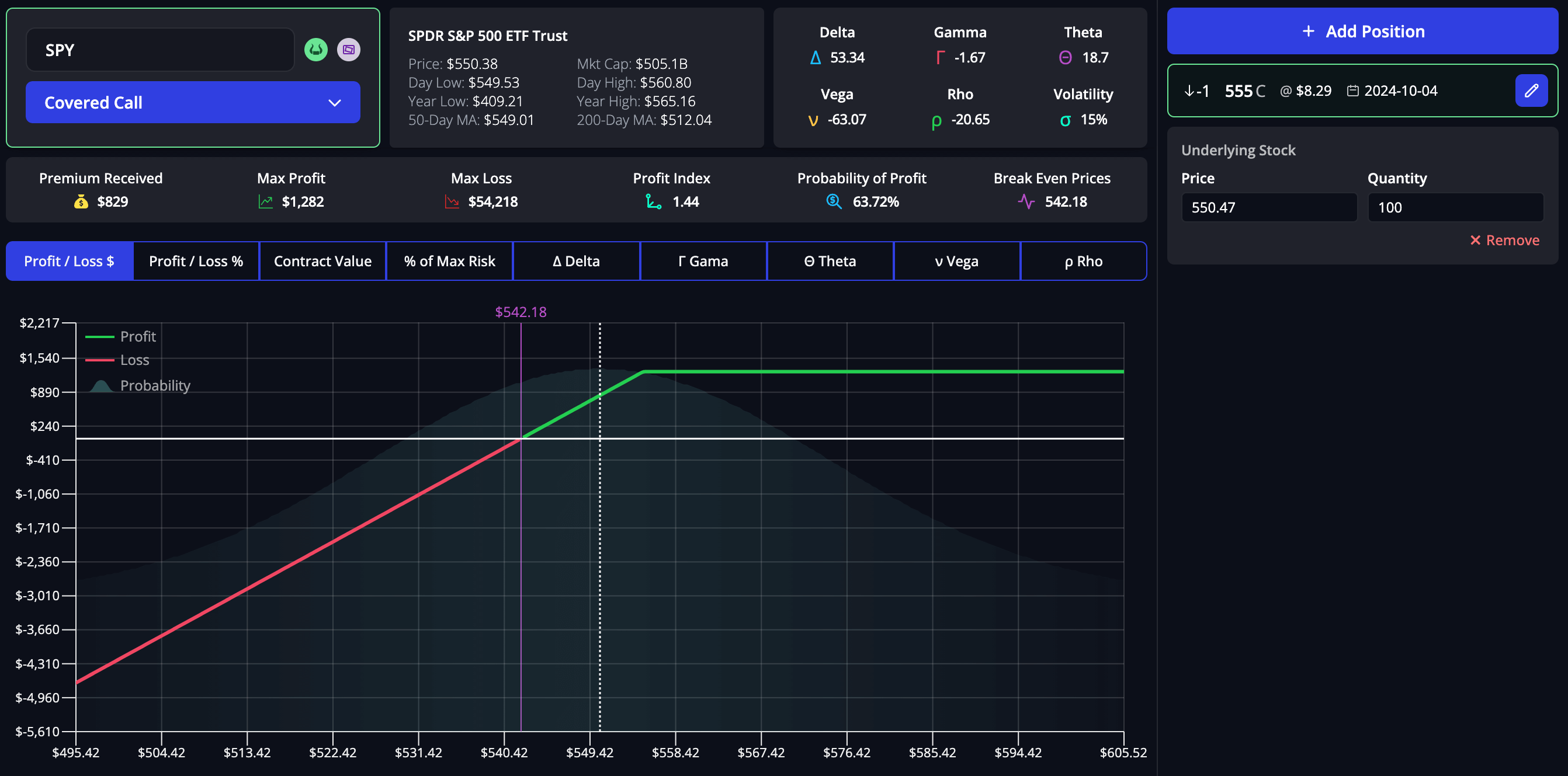Viewport: 1568px width, 776px height.
Task: Click the green refresh/sync icon for SPY
Action: coord(315,48)
